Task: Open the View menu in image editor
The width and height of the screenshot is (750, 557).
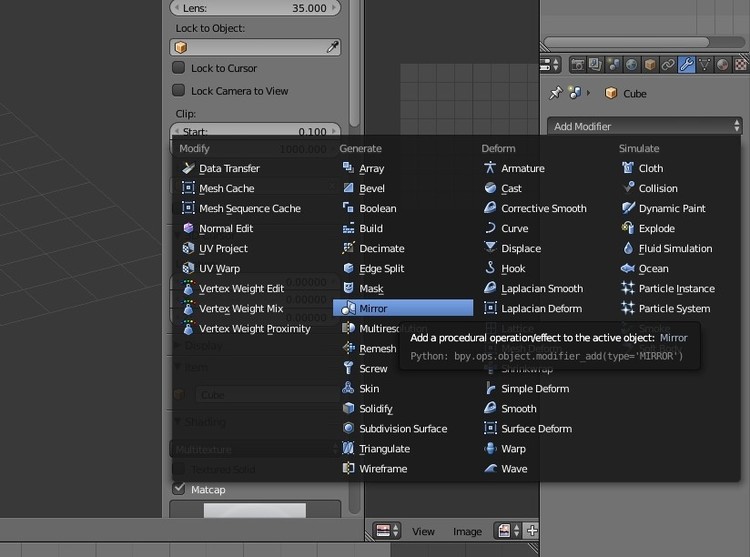Action: [x=423, y=532]
